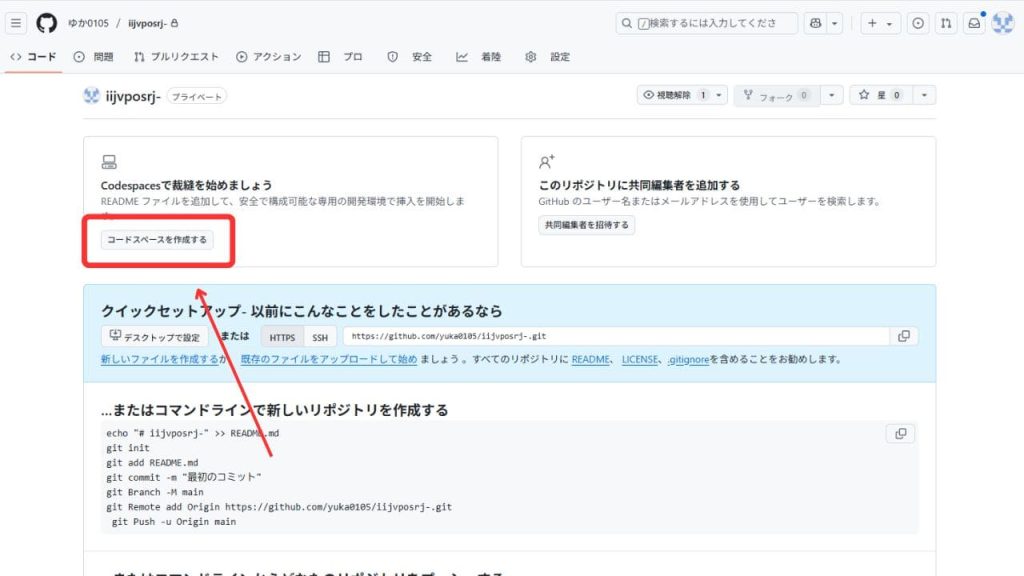The image size is (1024, 576).
Task: Open the pull requests icon in header
Action: pos(945,23)
